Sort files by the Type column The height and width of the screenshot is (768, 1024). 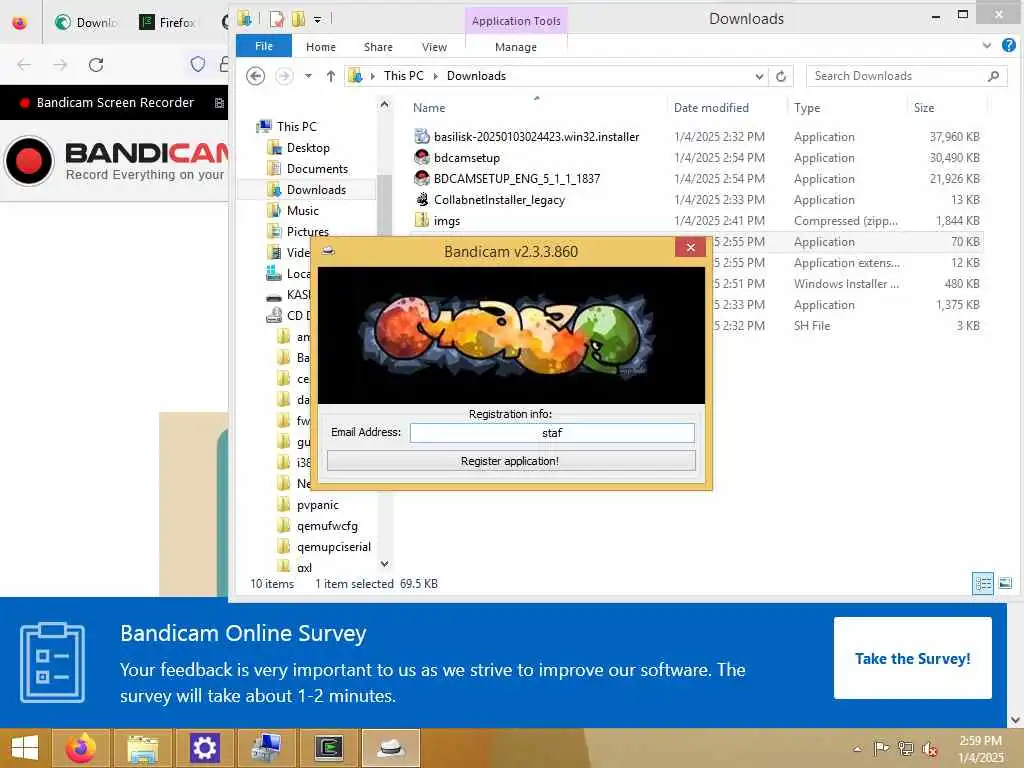807,108
